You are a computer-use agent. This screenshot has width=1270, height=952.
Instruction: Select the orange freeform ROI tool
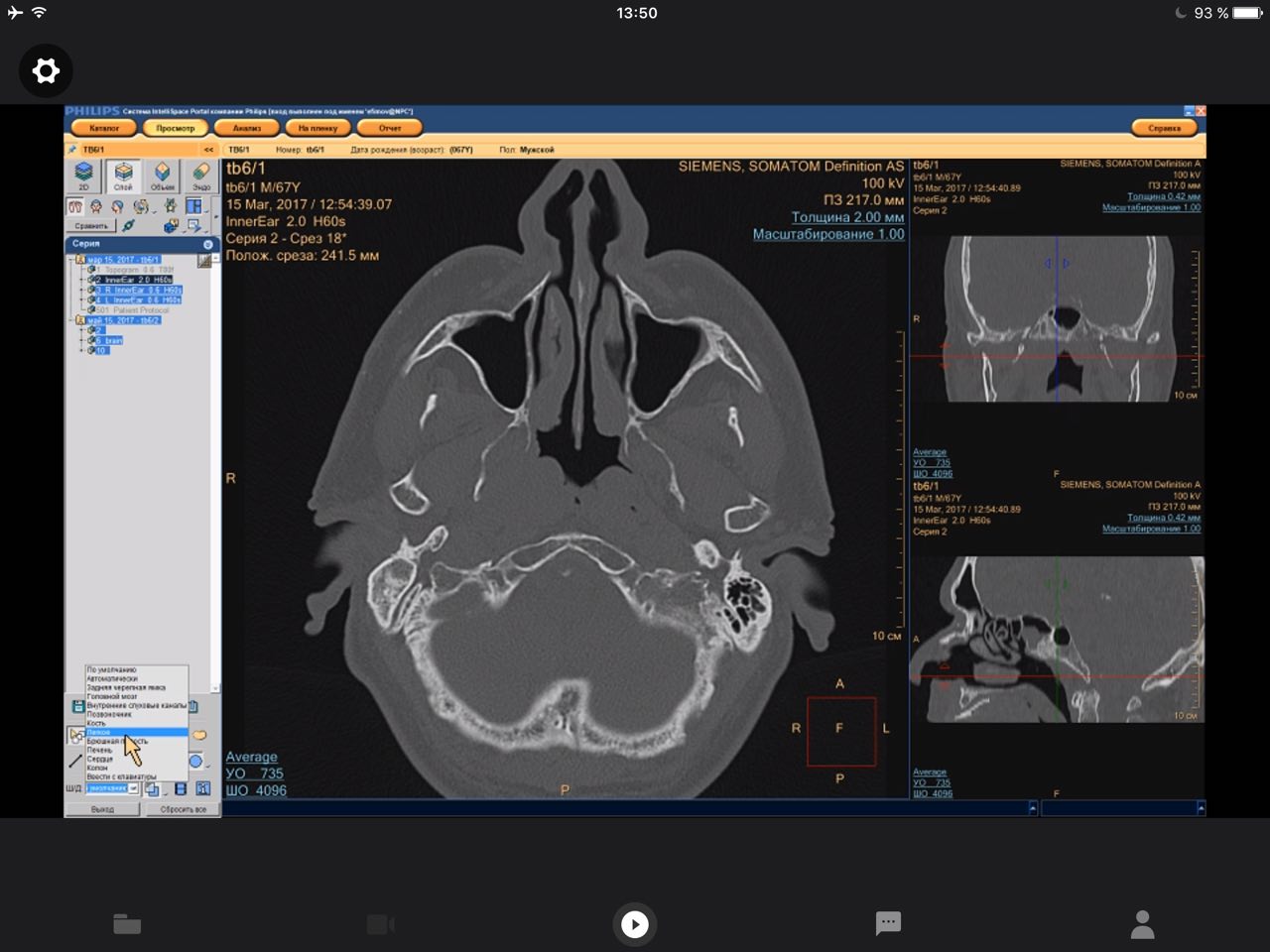tap(199, 735)
